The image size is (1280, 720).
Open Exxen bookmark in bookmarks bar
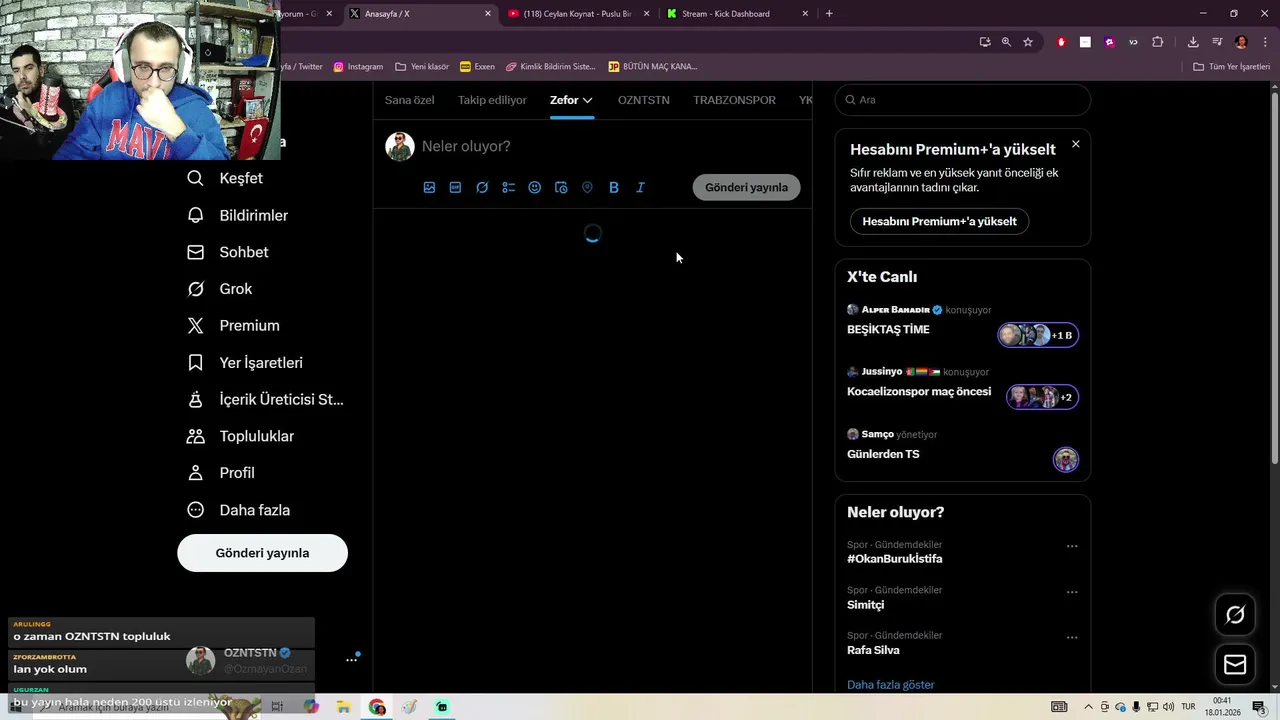477,67
